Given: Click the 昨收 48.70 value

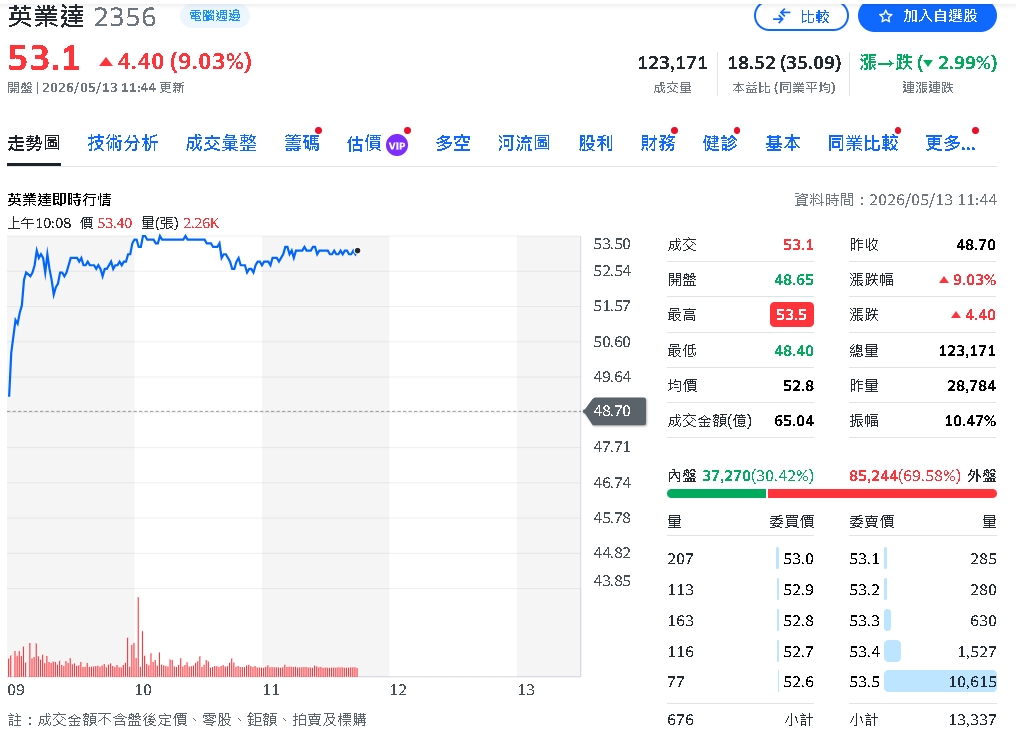Looking at the screenshot, I should (x=976, y=245).
